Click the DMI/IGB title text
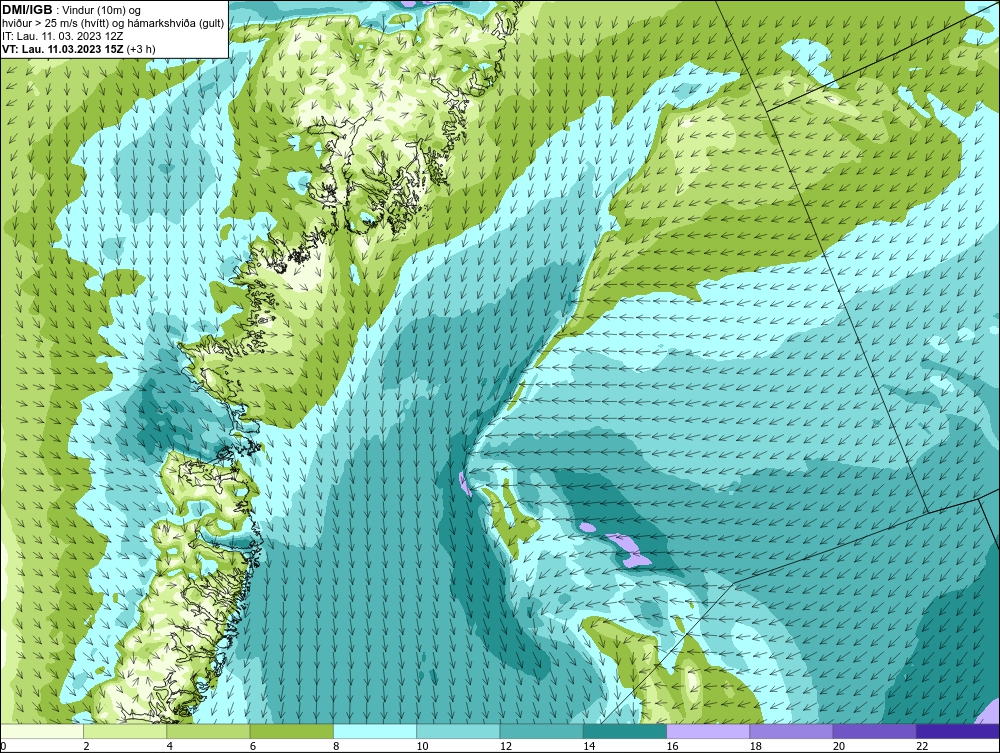Image resolution: width=1000 pixels, height=753 pixels. pyautogui.click(x=27, y=10)
